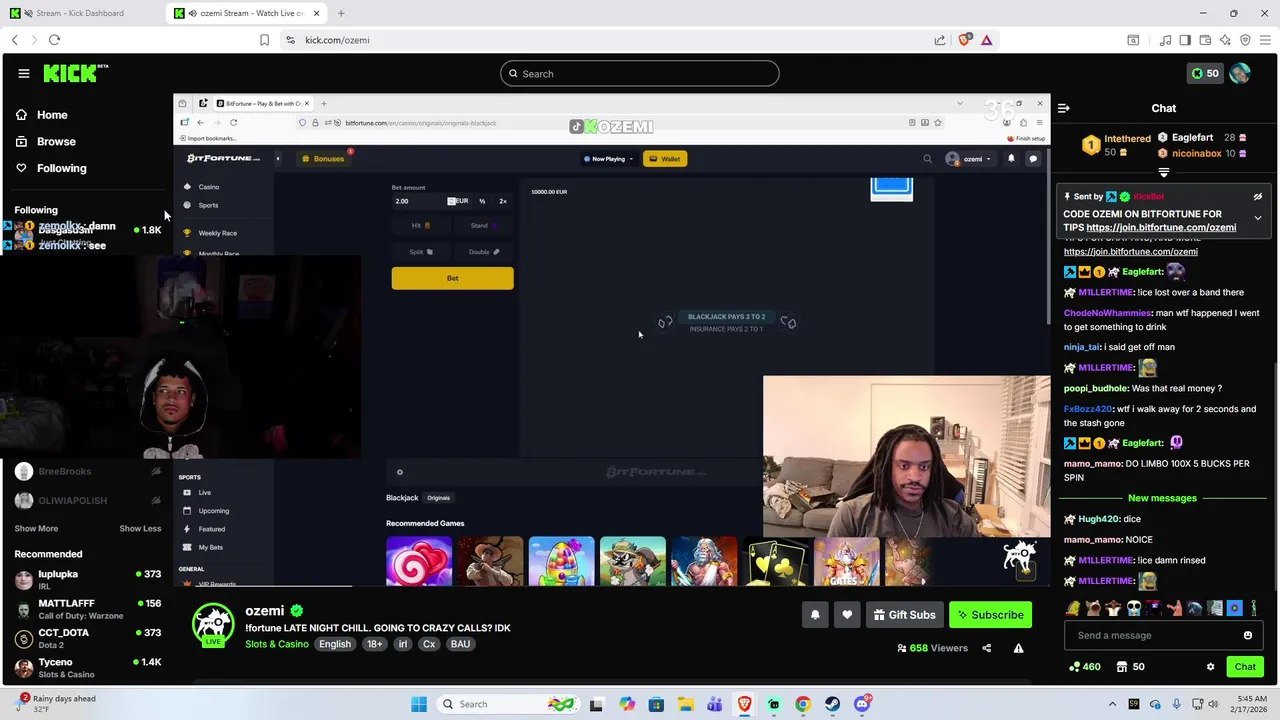This screenshot has height=720, width=1280.
Task: Go to Home in Kick sidebar
Action: (x=41, y=115)
